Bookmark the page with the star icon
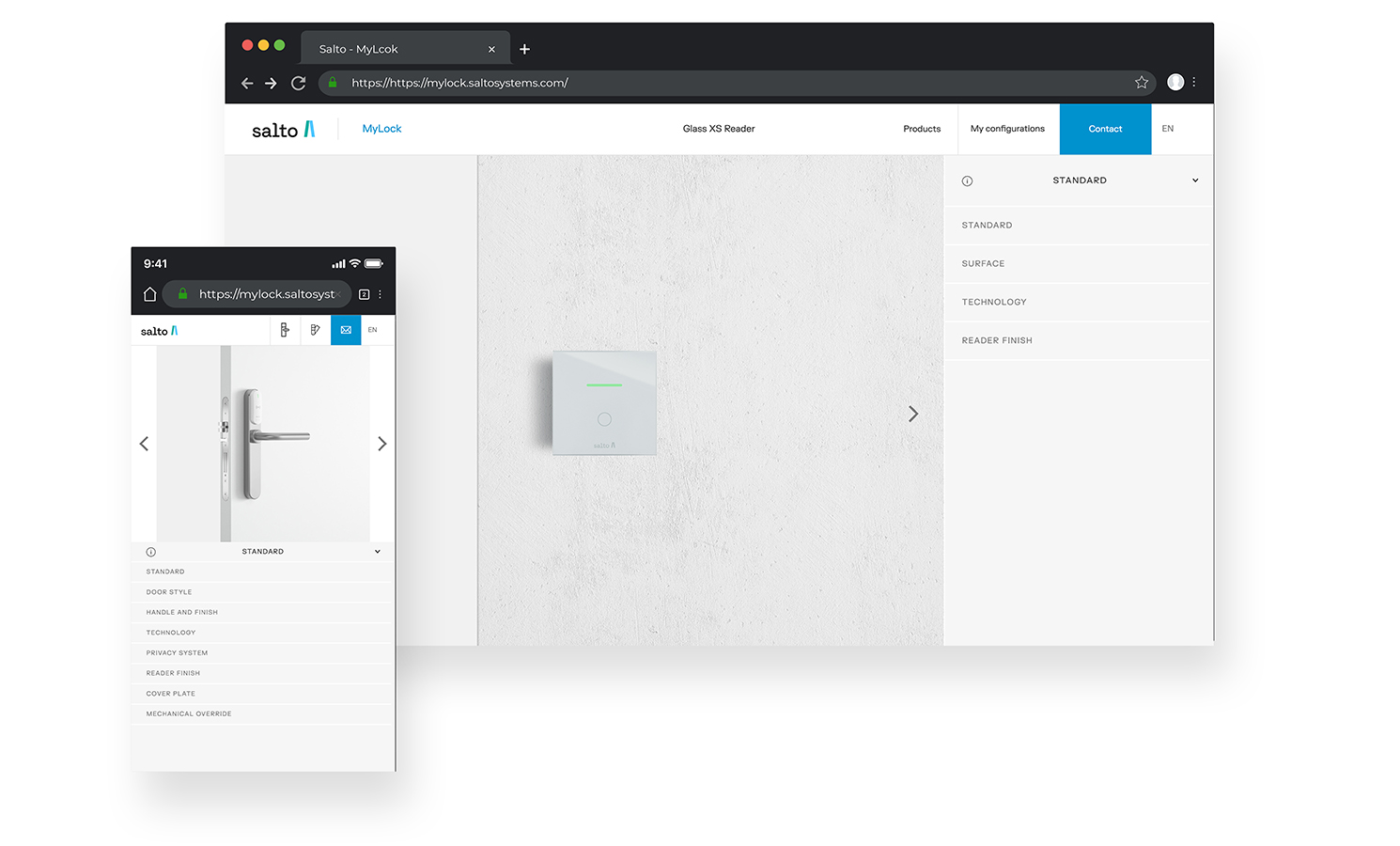 [x=1142, y=83]
